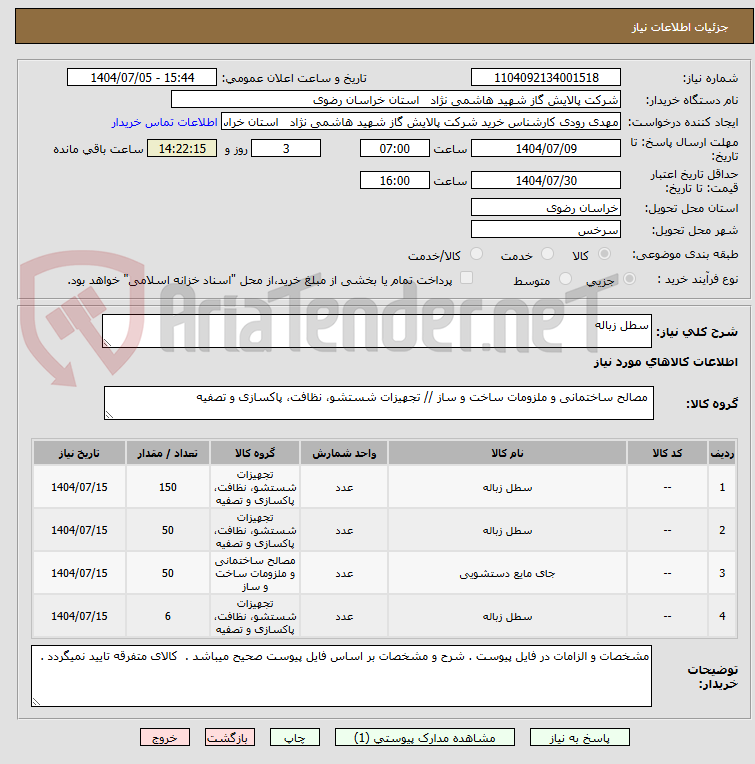The image size is (755, 764).
Task: Click عدد unit in row 2
Action: point(344,530)
